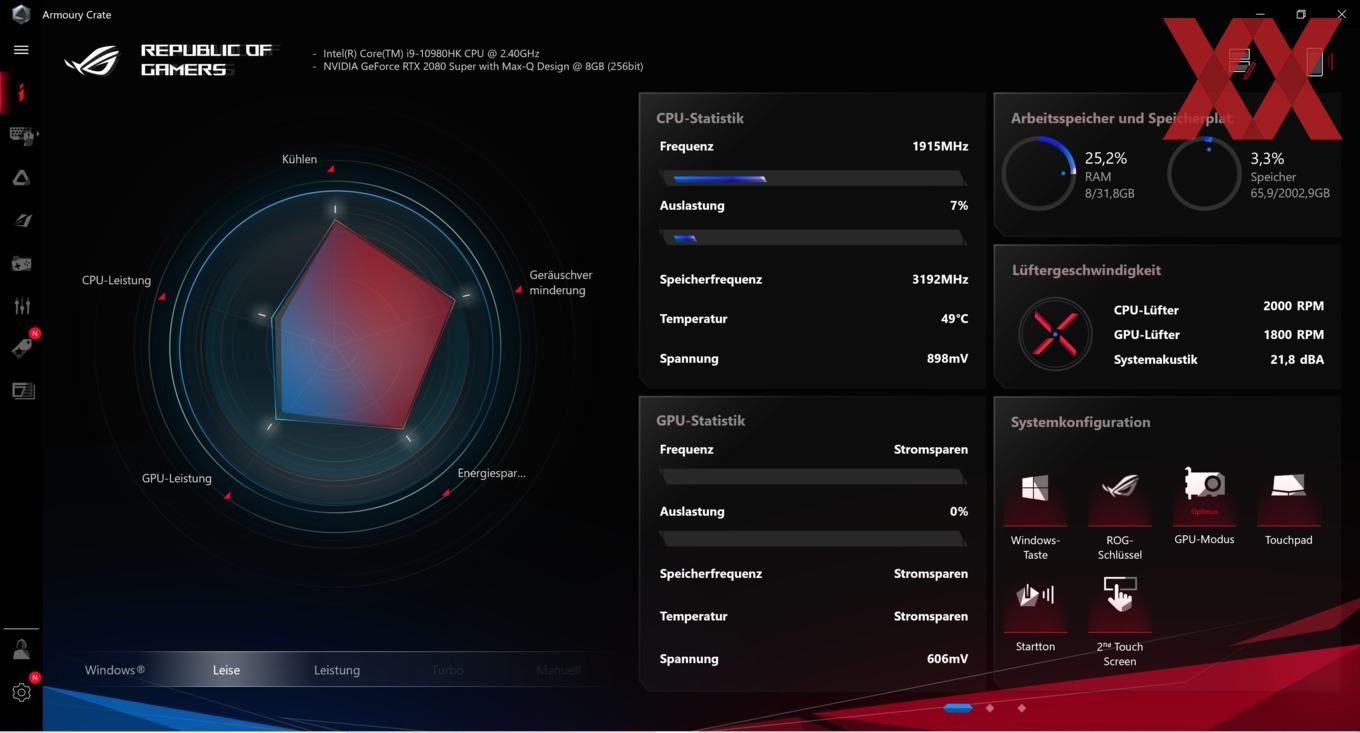Click the Energiespar... radar label

click(491, 473)
